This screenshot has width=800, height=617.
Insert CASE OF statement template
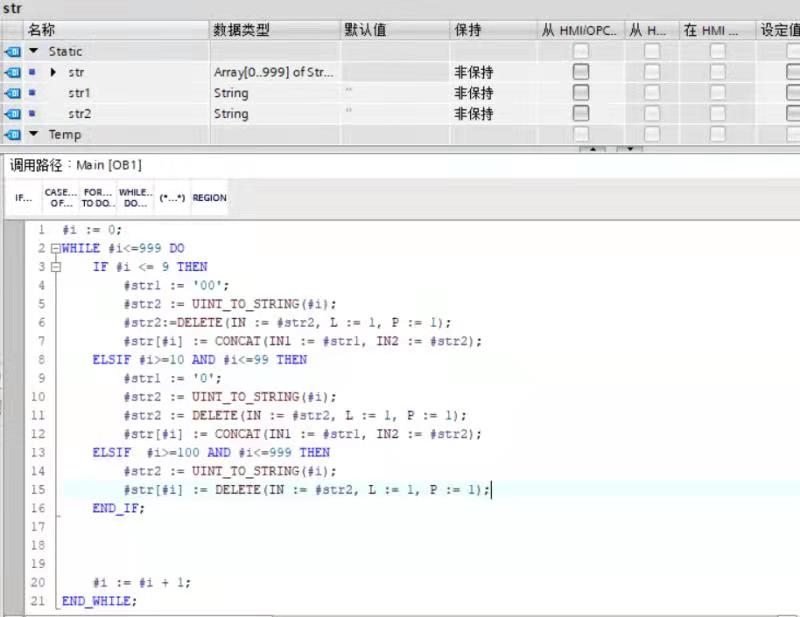[59, 198]
